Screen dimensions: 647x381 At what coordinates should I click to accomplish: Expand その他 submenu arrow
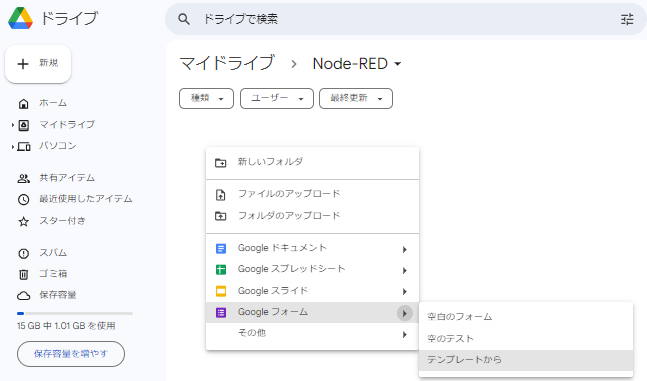pyautogui.click(x=405, y=334)
